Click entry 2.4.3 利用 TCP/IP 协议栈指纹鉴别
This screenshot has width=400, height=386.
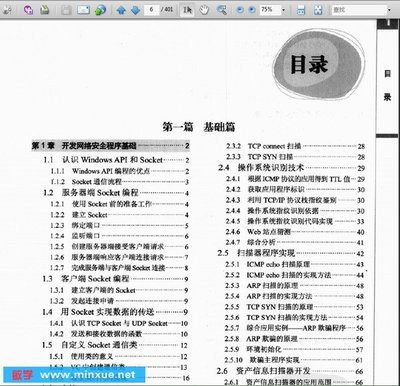pyautogui.click(x=295, y=200)
